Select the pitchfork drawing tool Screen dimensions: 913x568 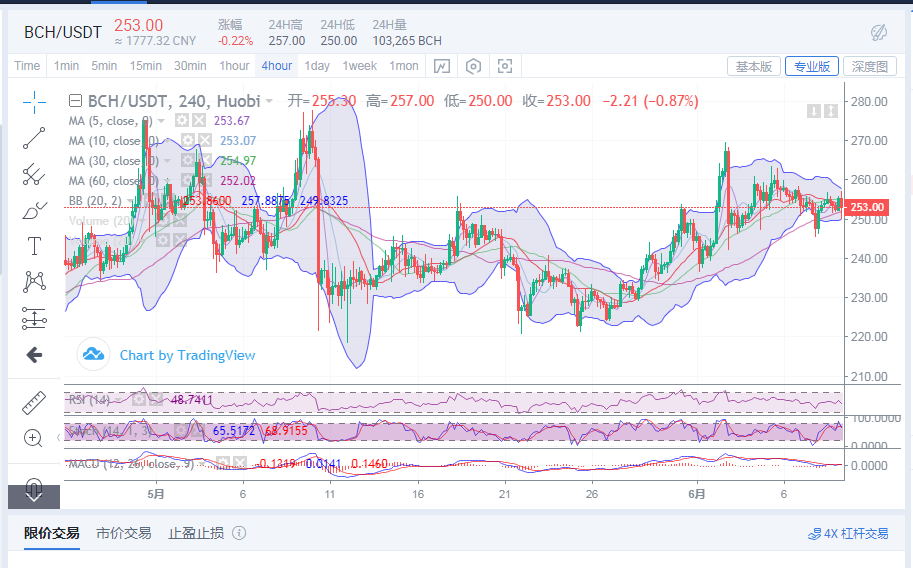point(34,174)
